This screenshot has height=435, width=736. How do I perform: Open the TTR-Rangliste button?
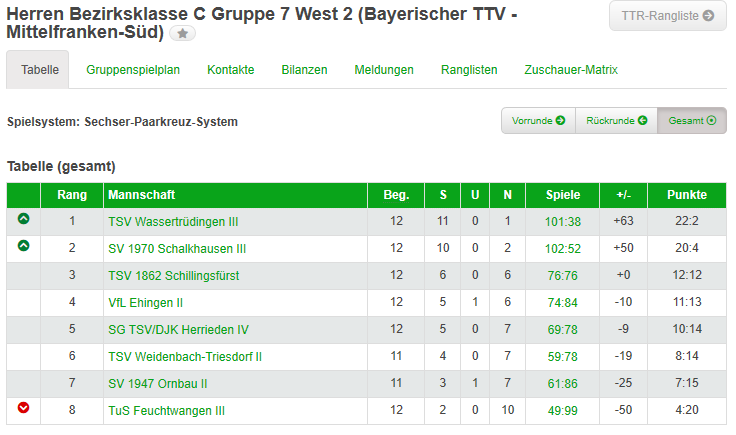pos(667,16)
